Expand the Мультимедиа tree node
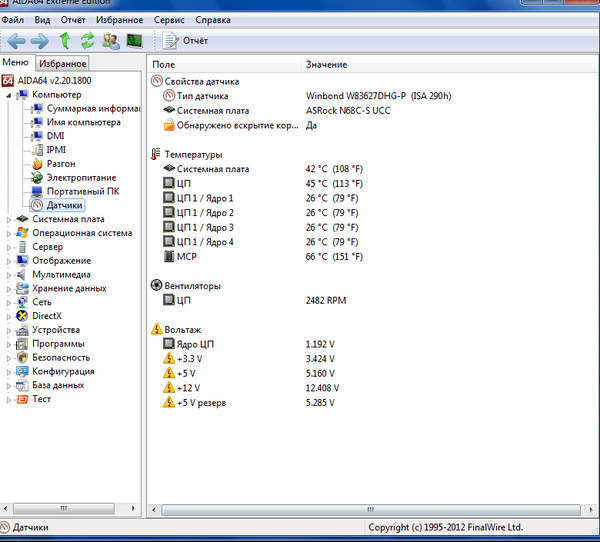Image resolution: width=600 pixels, height=542 pixels. (x=8, y=275)
